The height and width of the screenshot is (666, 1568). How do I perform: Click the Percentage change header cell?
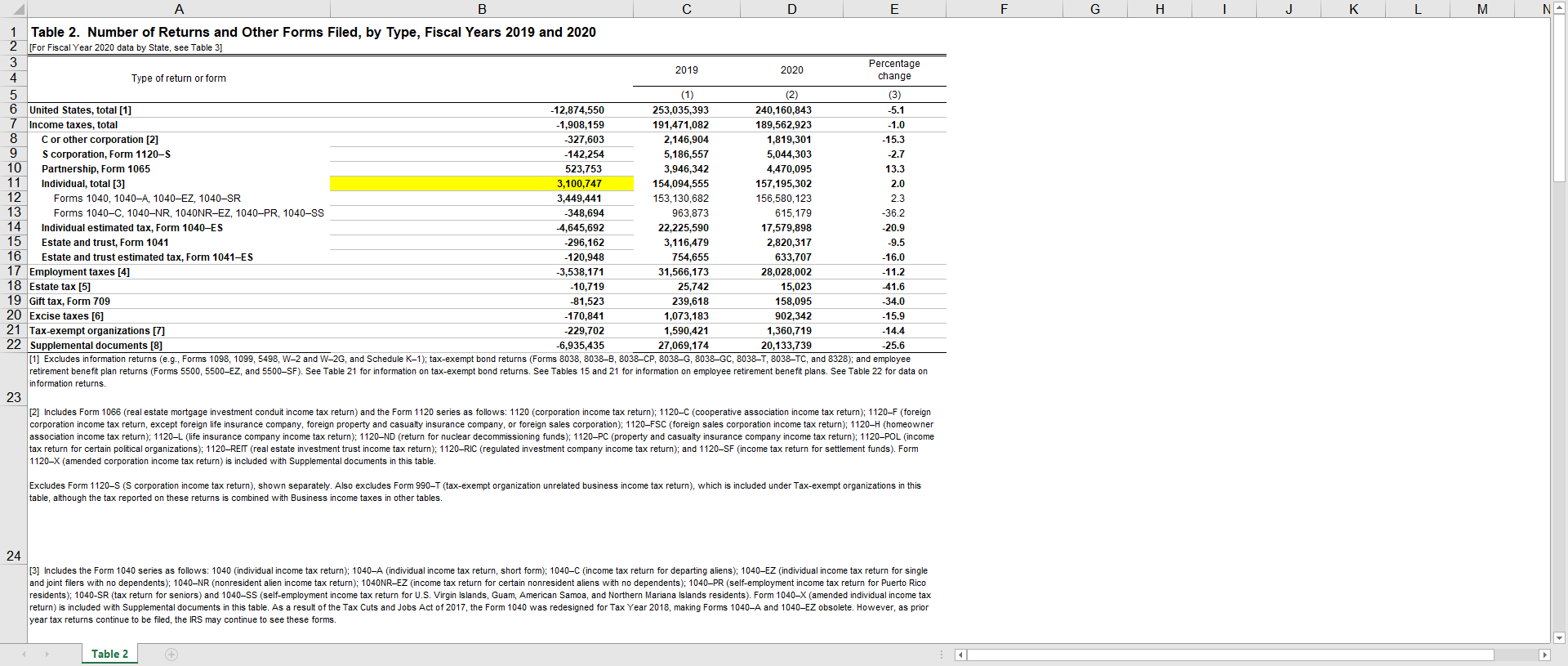click(894, 70)
